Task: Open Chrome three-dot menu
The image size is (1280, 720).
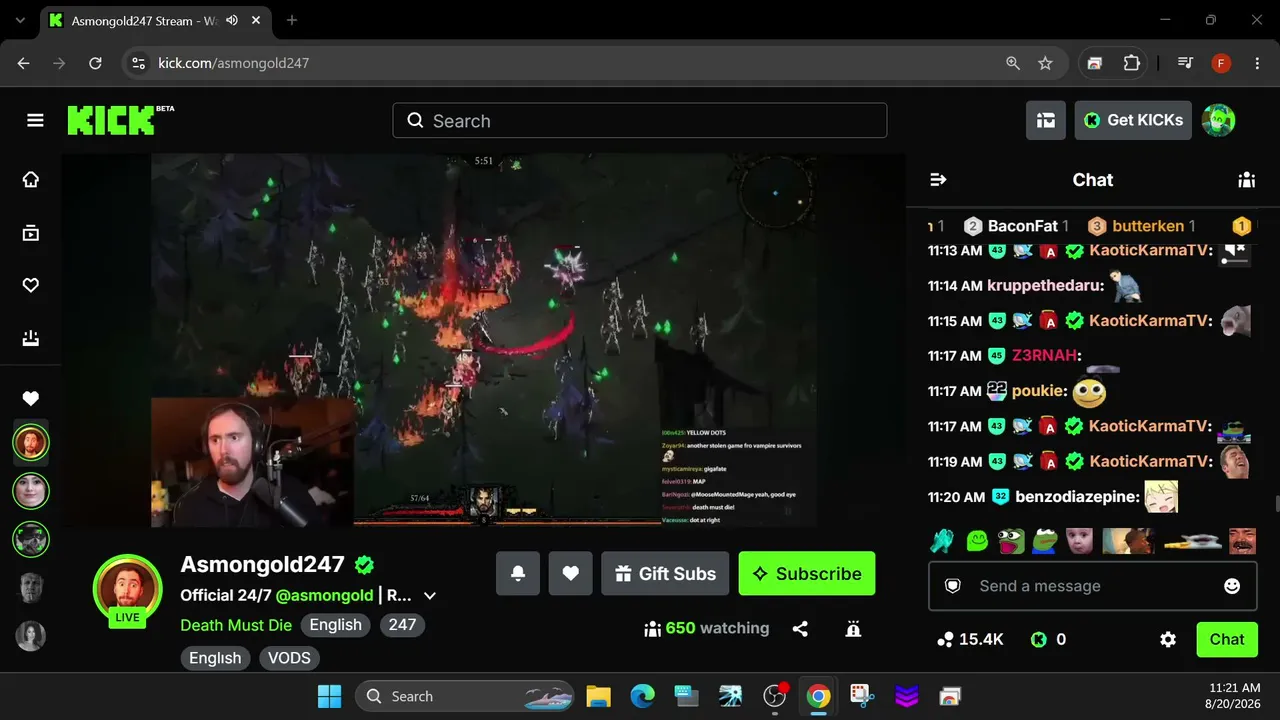Action: [1257, 63]
